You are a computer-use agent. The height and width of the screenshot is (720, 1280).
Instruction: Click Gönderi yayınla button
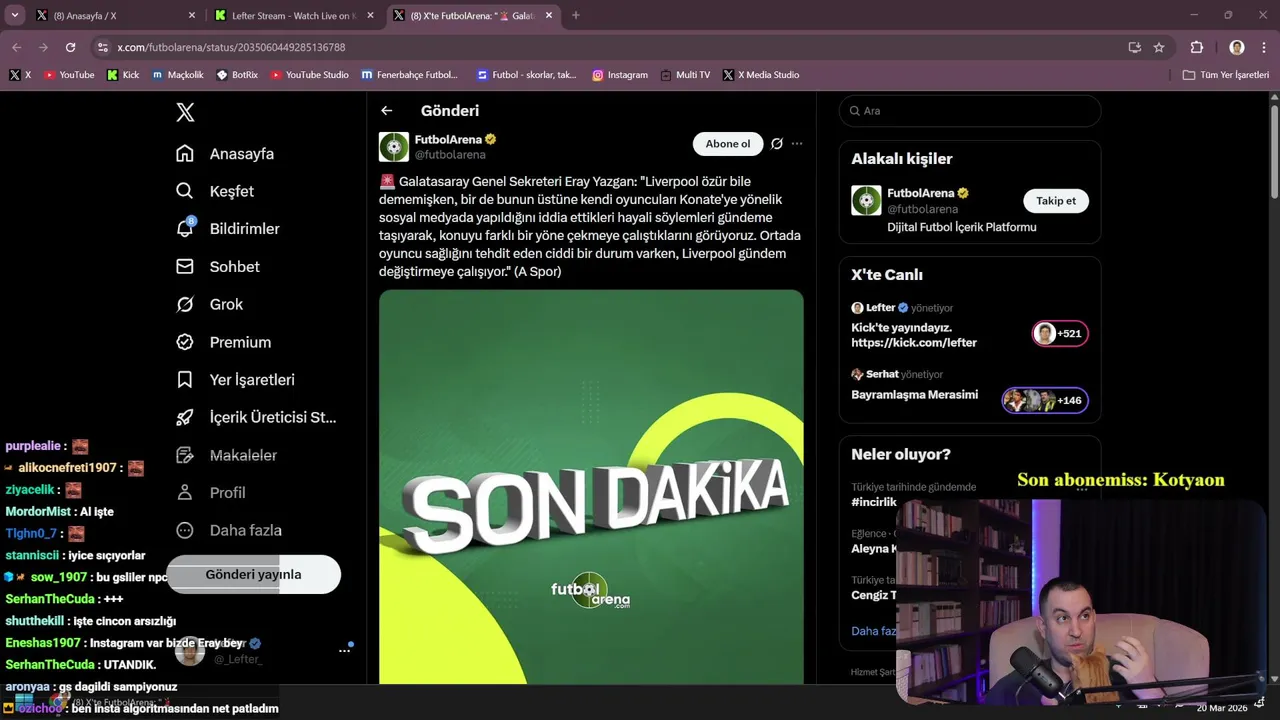coord(253,574)
